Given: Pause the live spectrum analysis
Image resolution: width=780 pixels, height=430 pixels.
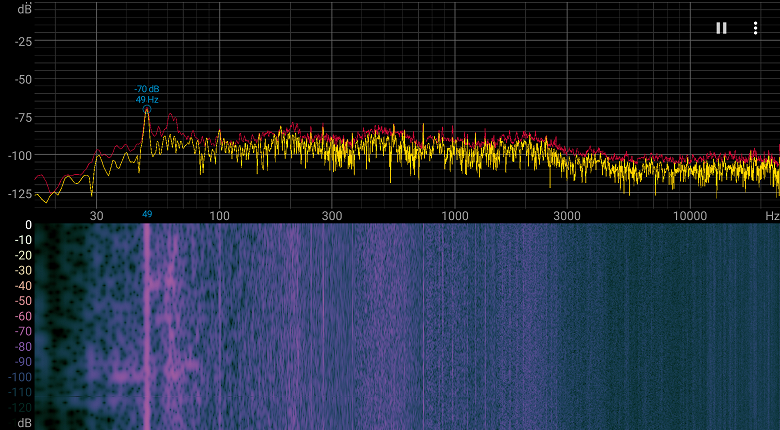Looking at the screenshot, I should pyautogui.click(x=721, y=28).
